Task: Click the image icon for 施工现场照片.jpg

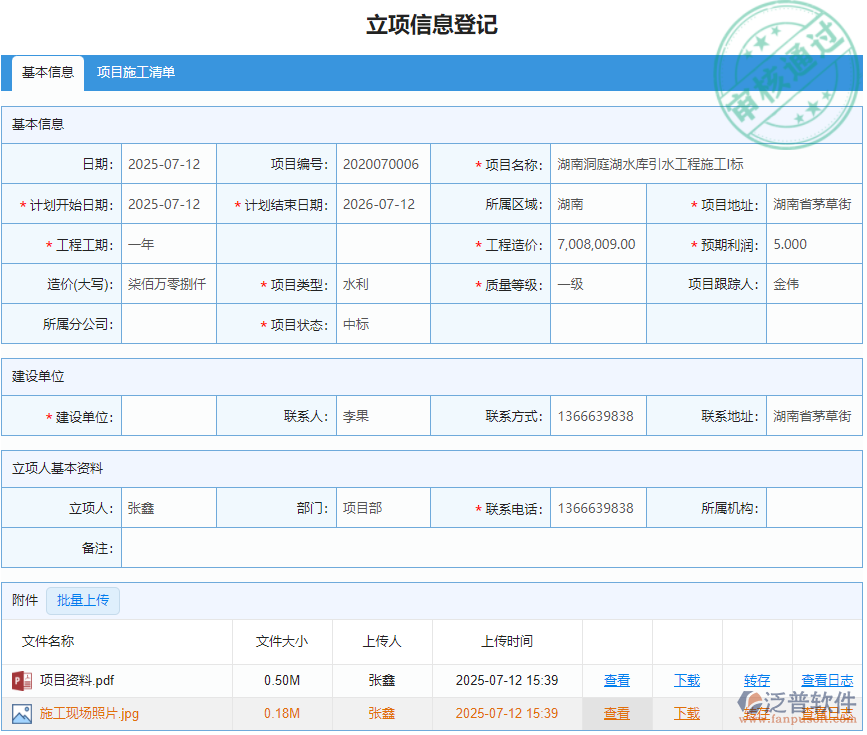Action: (x=22, y=714)
